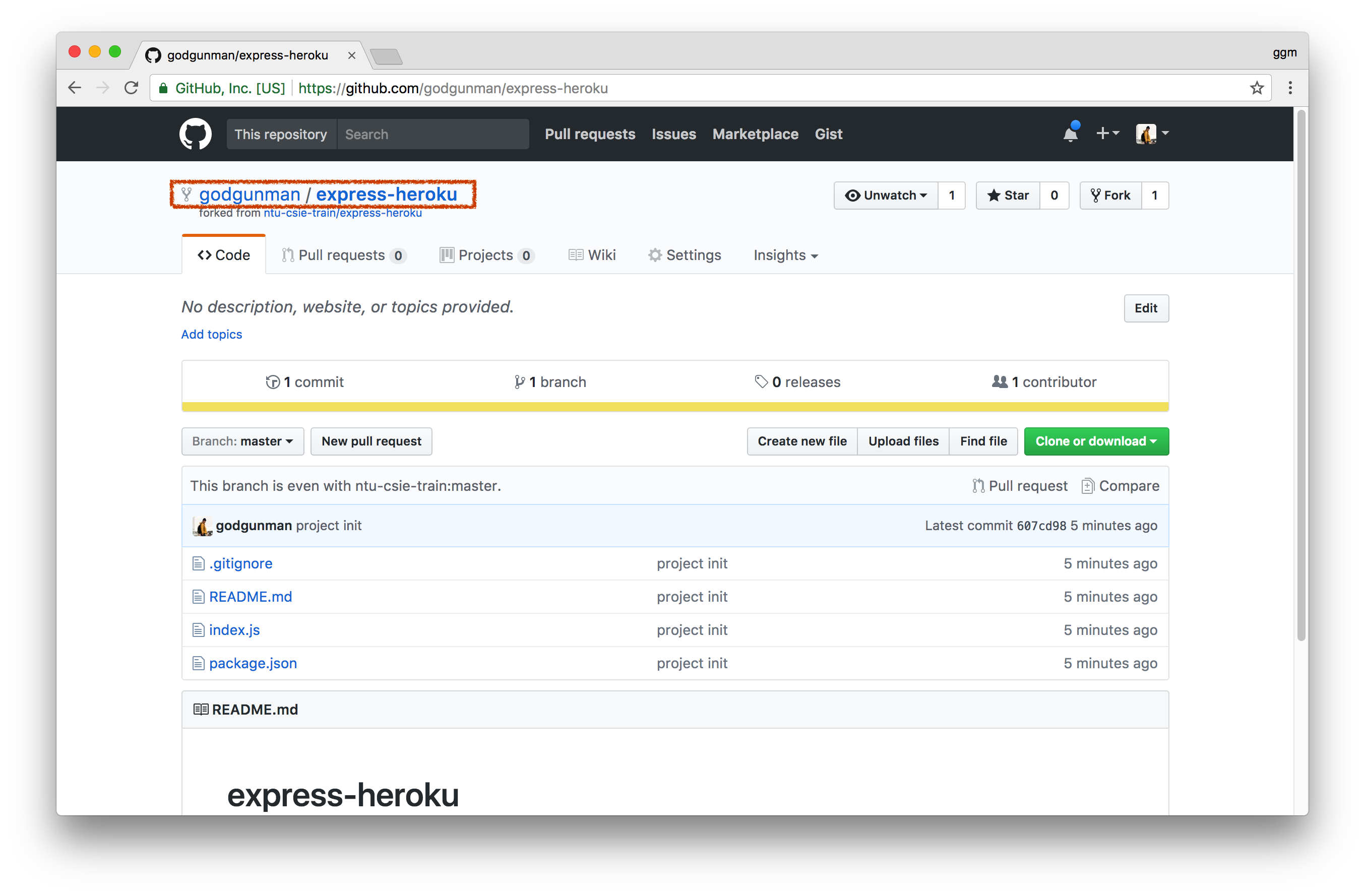This screenshot has width=1365, height=896.
Task: Click the index.js file icon
Action: [x=198, y=630]
